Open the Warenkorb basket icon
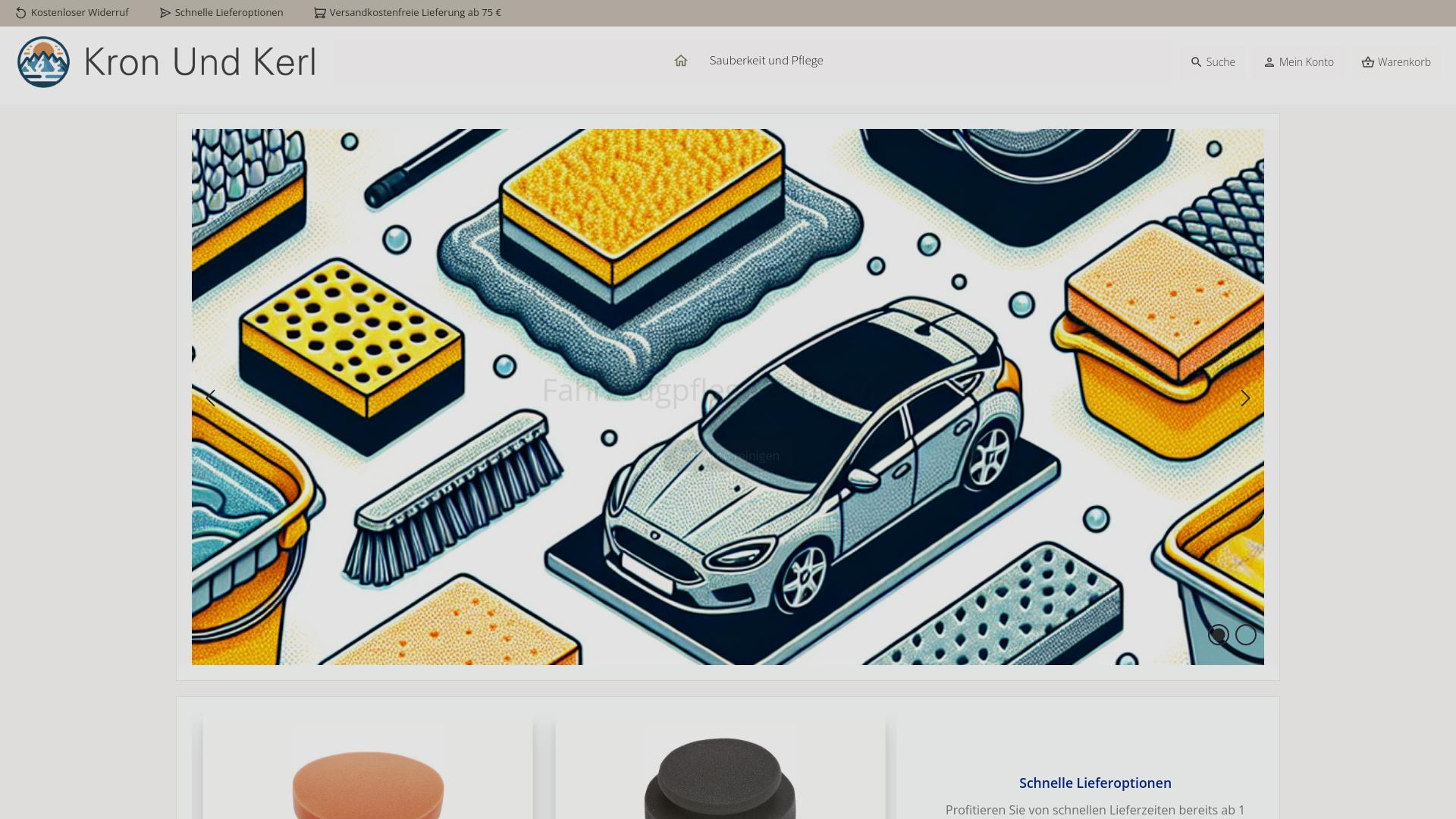 tap(1367, 62)
